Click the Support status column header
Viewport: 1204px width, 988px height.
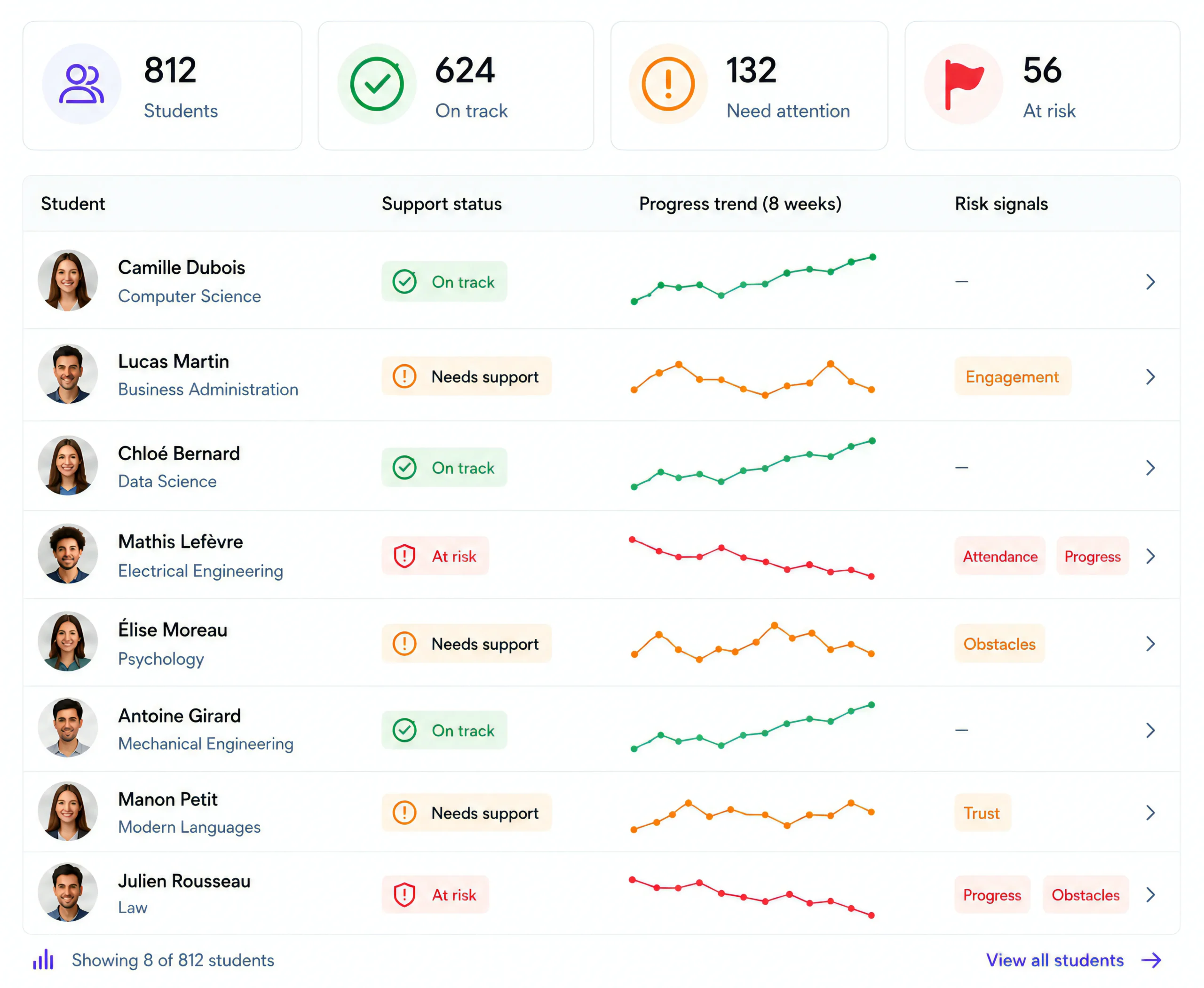pyautogui.click(x=442, y=204)
